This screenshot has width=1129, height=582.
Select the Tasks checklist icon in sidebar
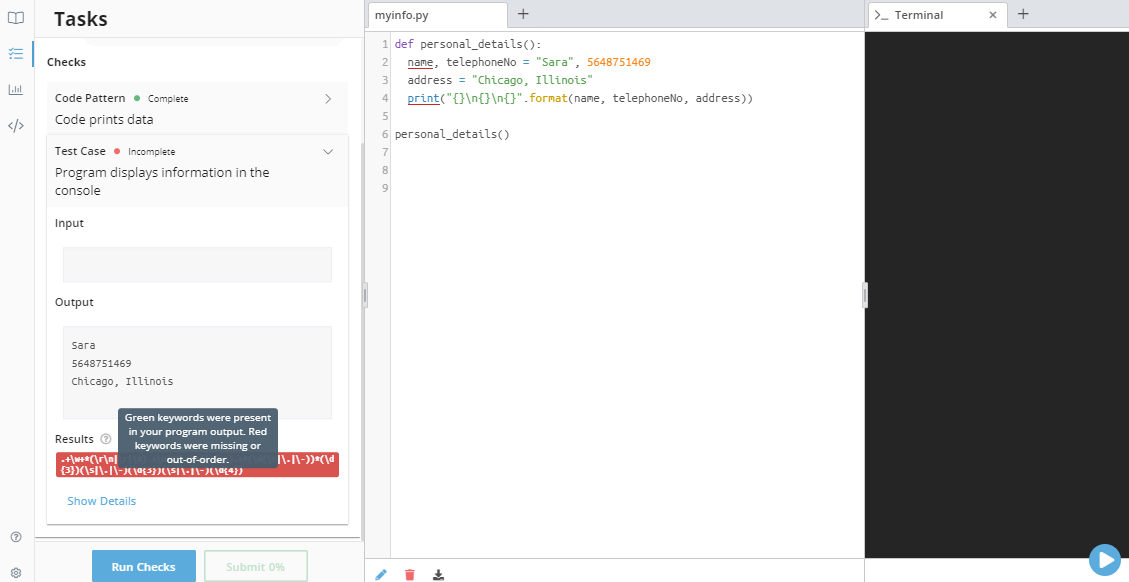pyautogui.click(x=15, y=53)
